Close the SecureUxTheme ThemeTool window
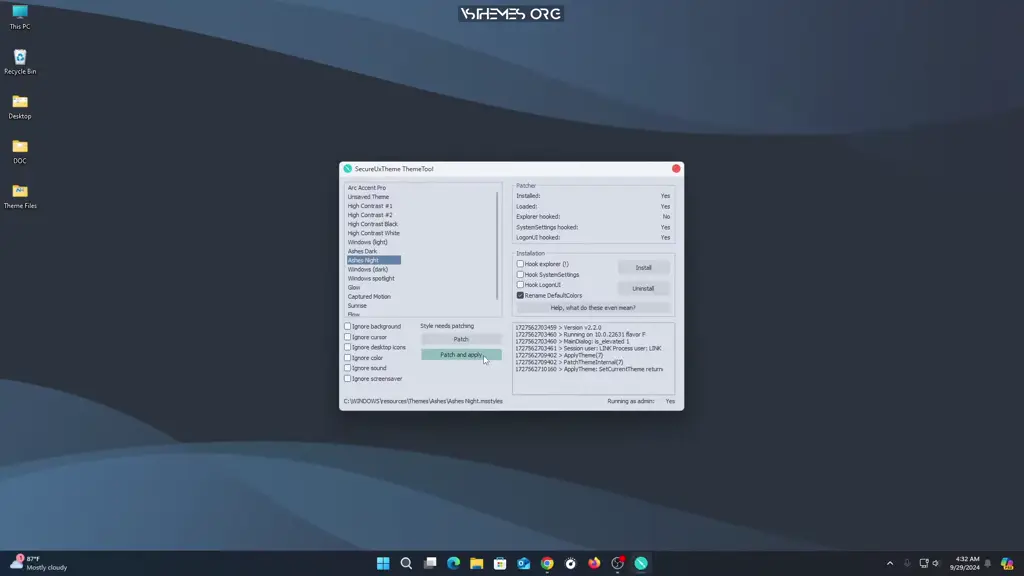Image resolution: width=1024 pixels, height=576 pixels. 676,168
